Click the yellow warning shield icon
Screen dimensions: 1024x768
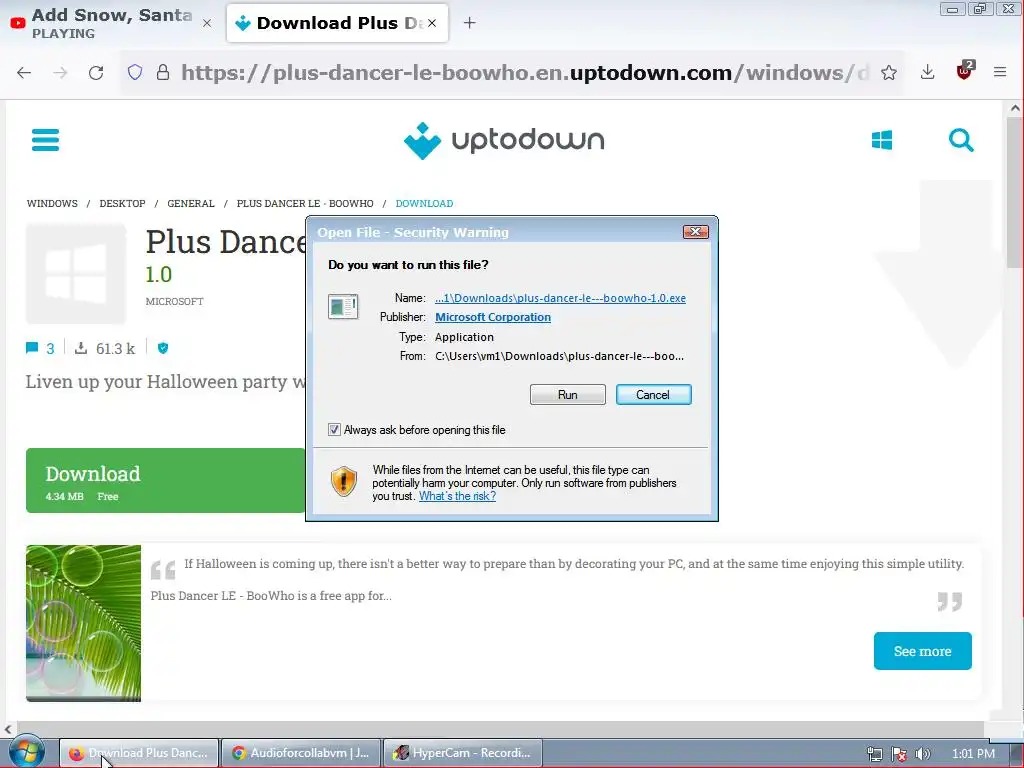click(344, 481)
